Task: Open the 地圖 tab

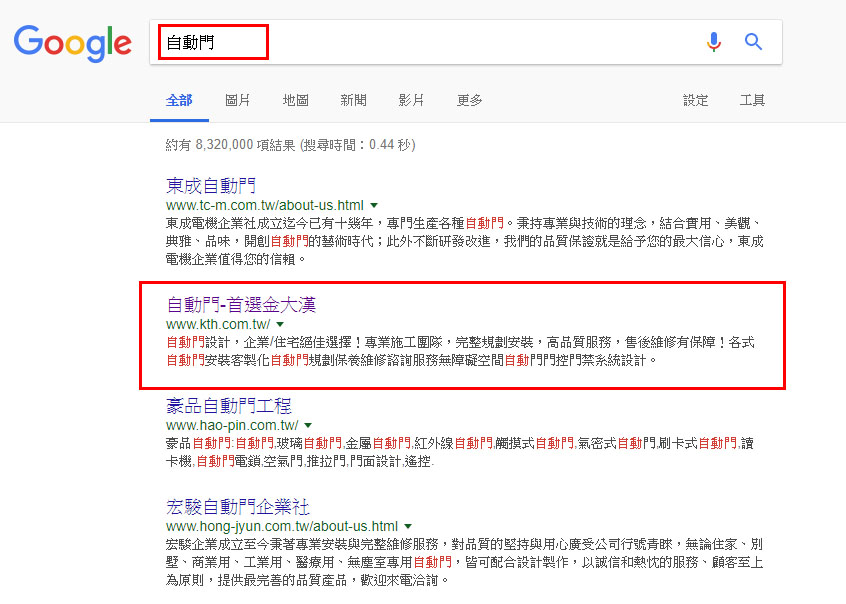Action: [296, 100]
